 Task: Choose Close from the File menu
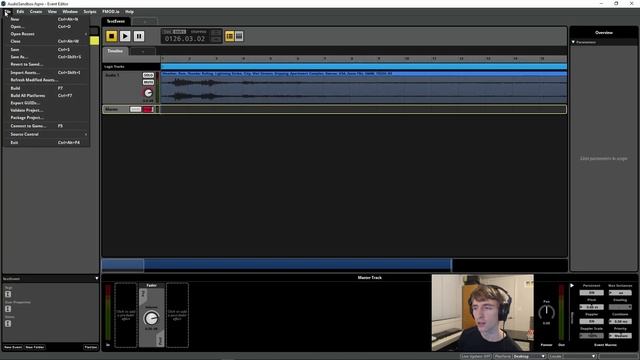(46, 41)
